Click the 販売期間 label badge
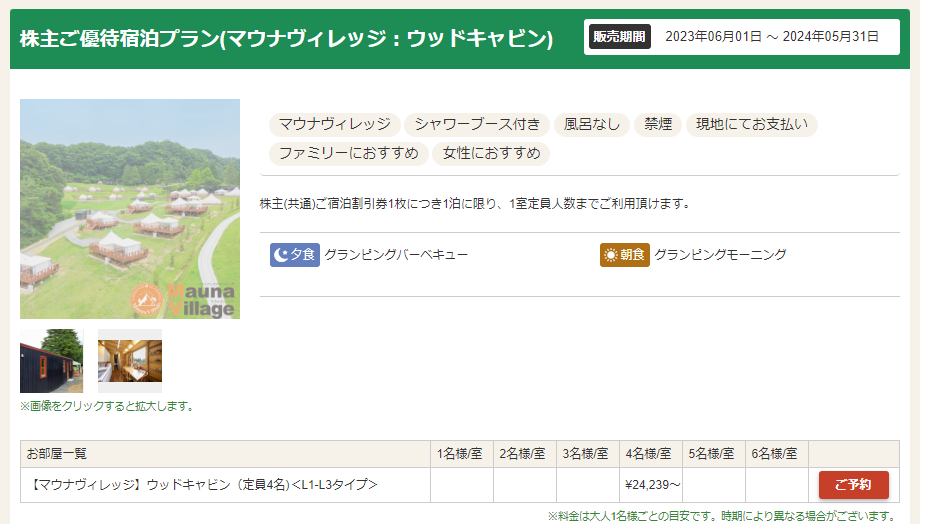The height and width of the screenshot is (524, 928). [x=620, y=37]
